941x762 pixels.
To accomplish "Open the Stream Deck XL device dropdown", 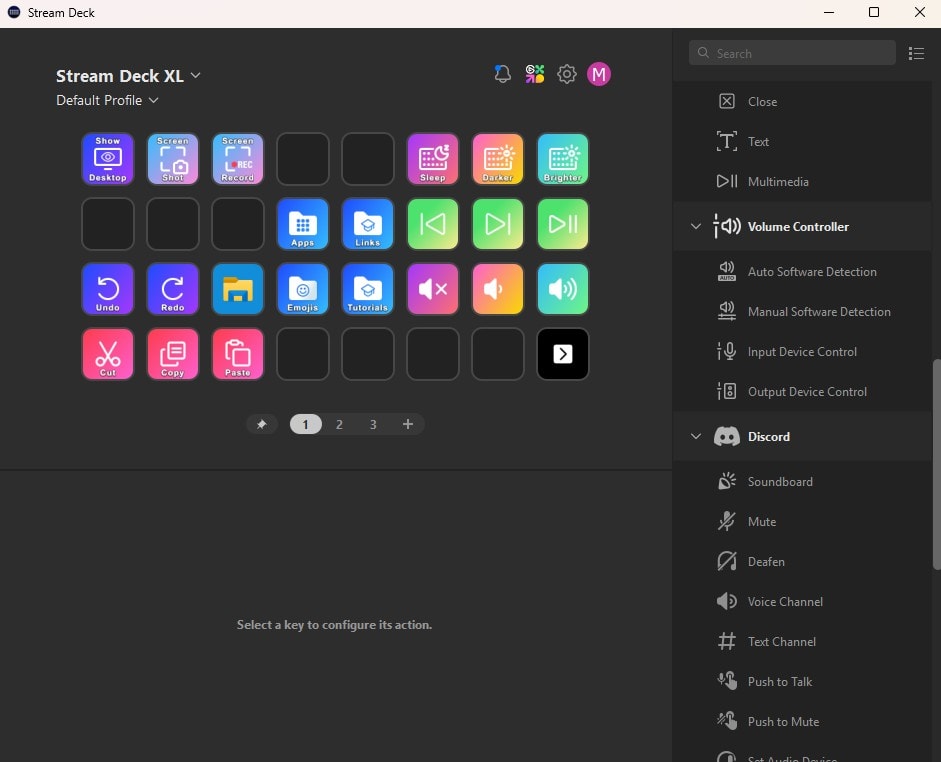I will click(128, 76).
